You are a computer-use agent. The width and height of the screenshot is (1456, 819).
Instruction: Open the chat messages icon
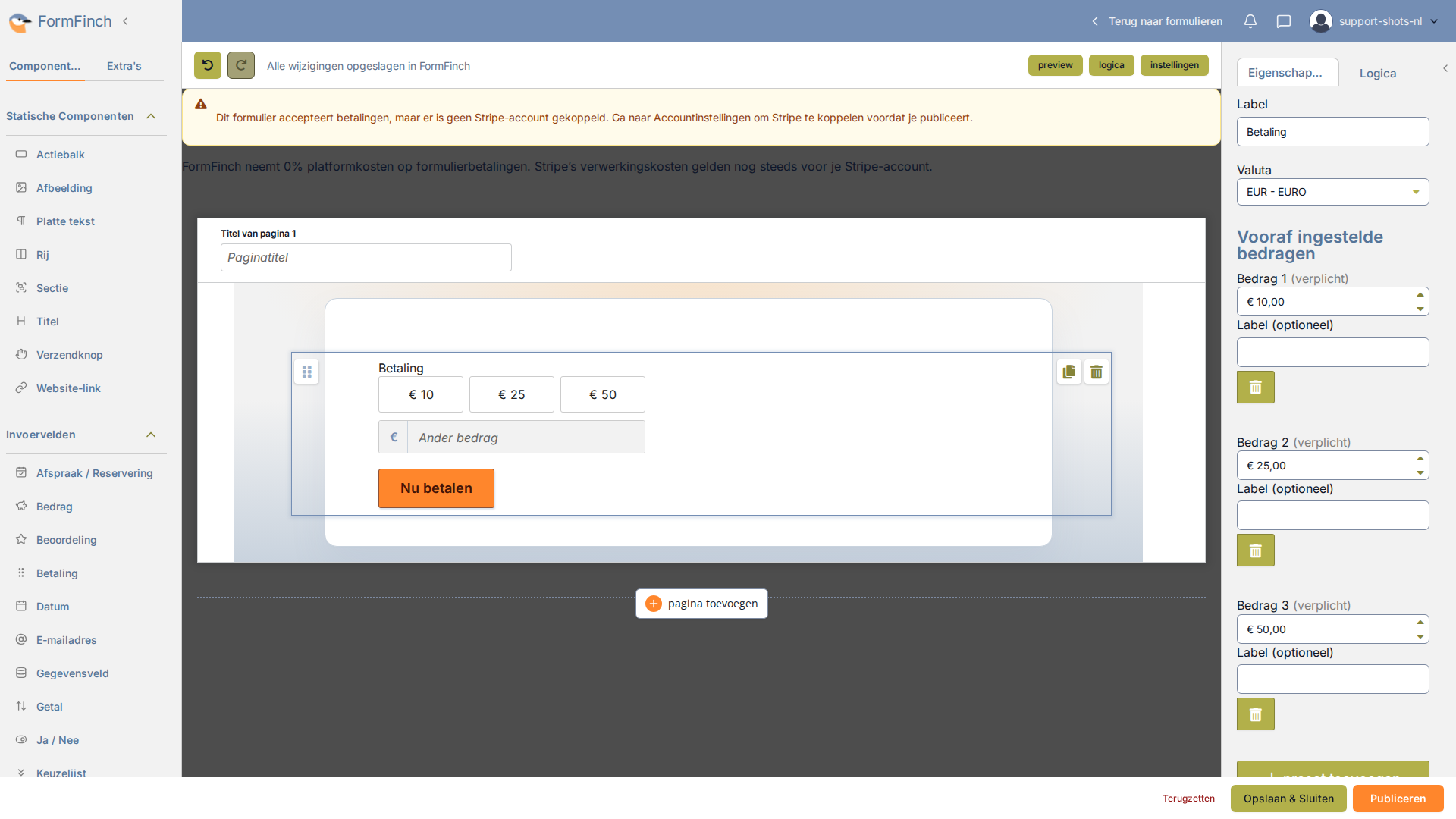(1284, 21)
